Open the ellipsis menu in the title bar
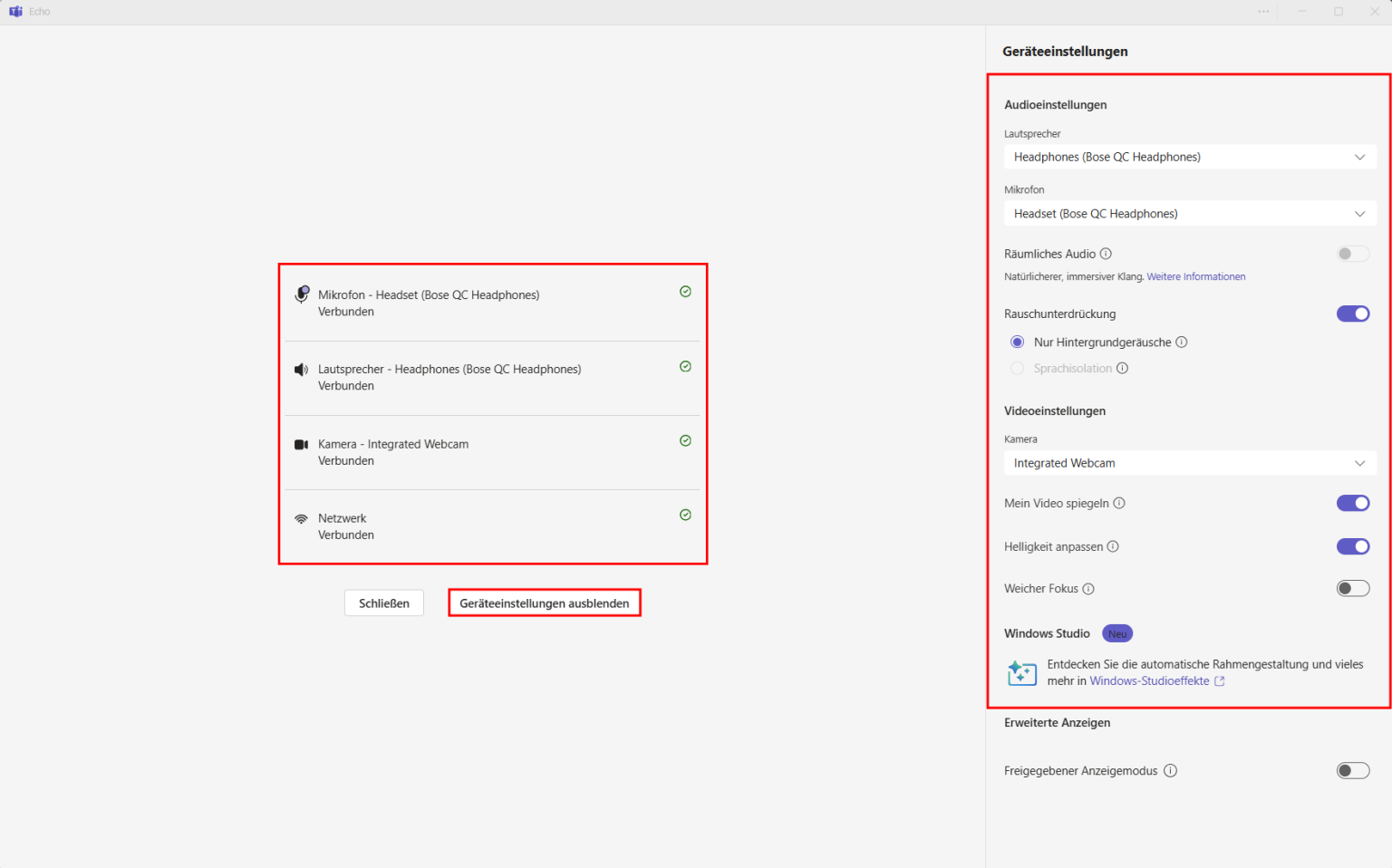The width and height of the screenshot is (1392, 868). coord(1263,11)
